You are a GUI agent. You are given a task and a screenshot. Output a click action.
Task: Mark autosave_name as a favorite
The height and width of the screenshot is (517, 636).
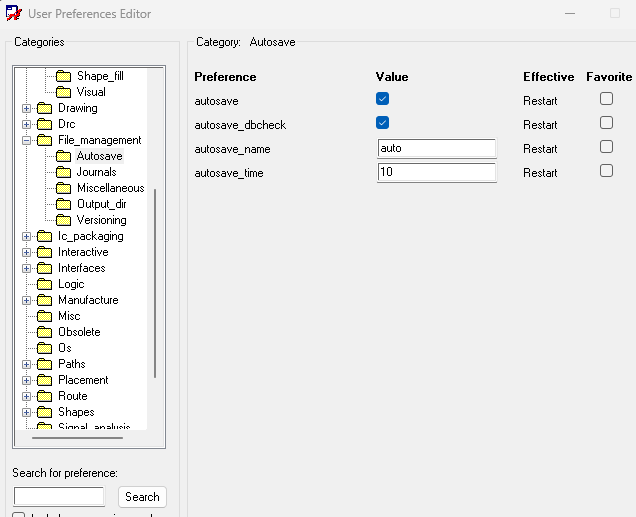(606, 146)
